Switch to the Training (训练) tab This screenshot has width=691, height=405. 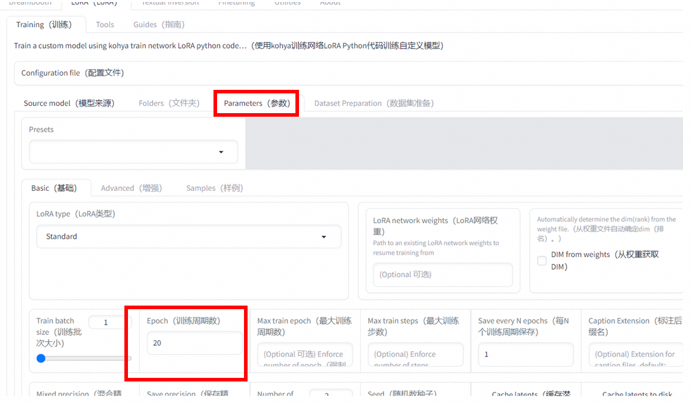tap(44, 25)
